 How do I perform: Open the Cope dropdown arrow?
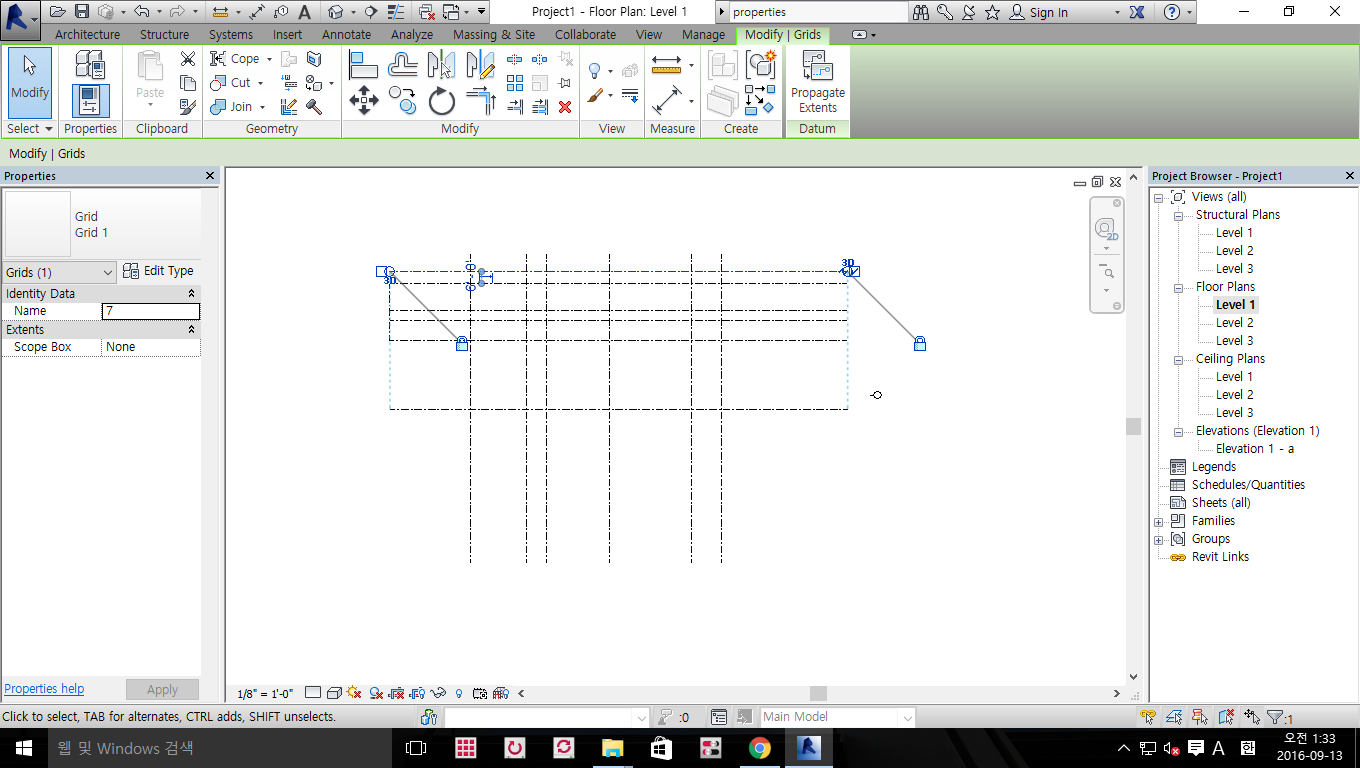click(x=269, y=59)
